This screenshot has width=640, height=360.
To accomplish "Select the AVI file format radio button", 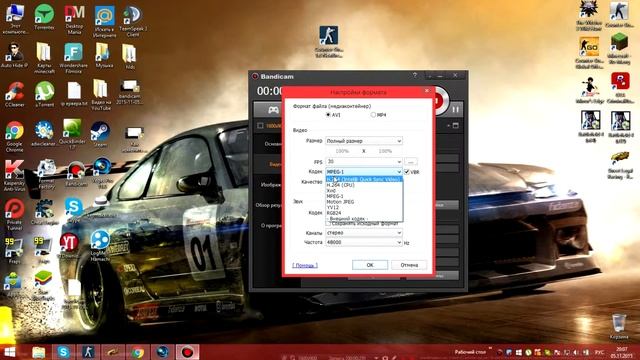I will [x=328, y=115].
